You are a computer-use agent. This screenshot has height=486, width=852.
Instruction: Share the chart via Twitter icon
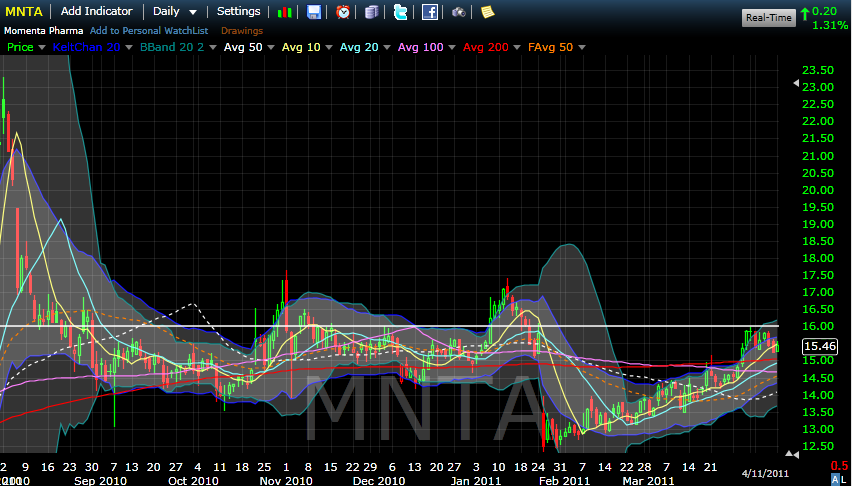[400, 12]
